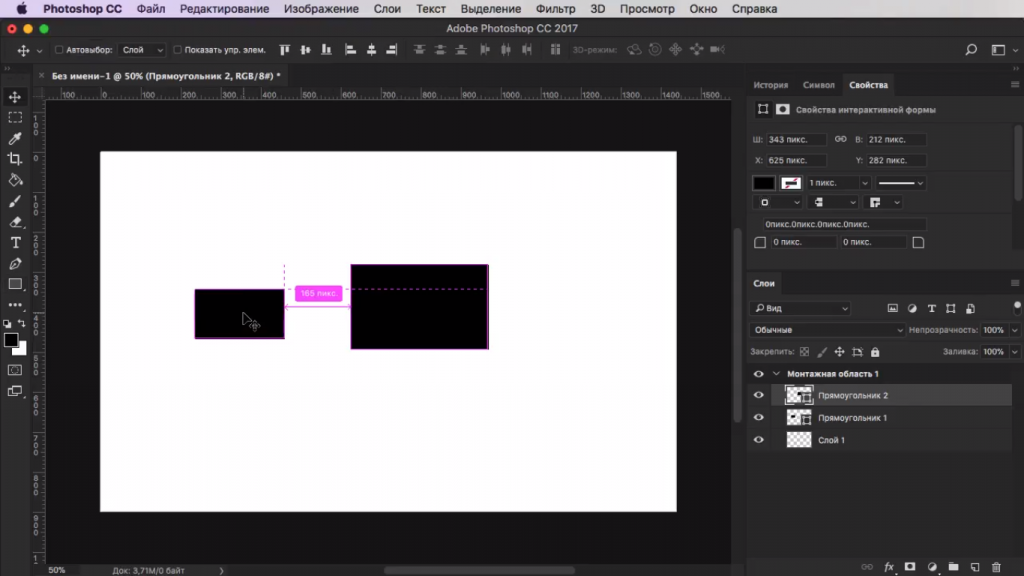Image resolution: width=1024 pixels, height=576 pixels.
Task: Enable the Автовыбор checkbox
Action: click(x=59, y=50)
